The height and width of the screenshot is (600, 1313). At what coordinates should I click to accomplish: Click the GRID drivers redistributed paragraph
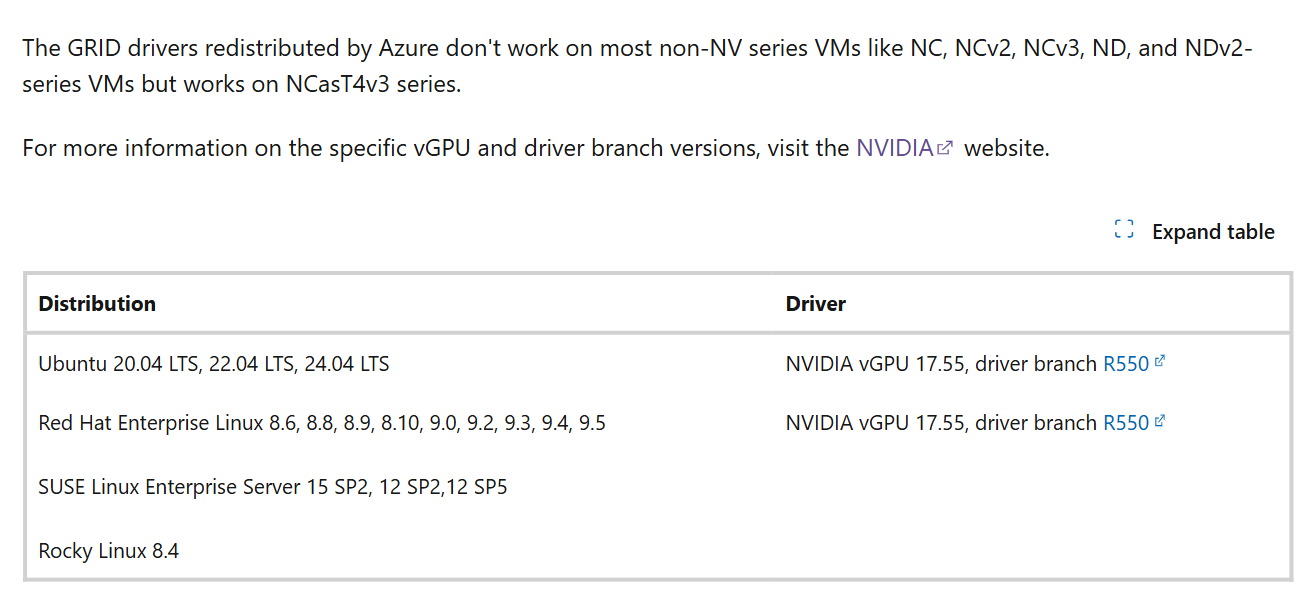click(638, 66)
